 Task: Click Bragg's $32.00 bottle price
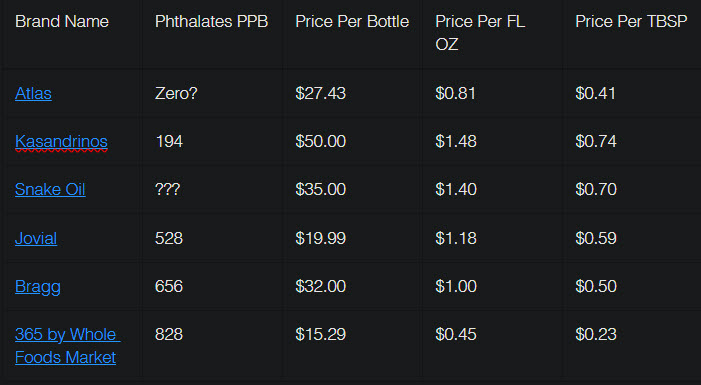point(321,287)
